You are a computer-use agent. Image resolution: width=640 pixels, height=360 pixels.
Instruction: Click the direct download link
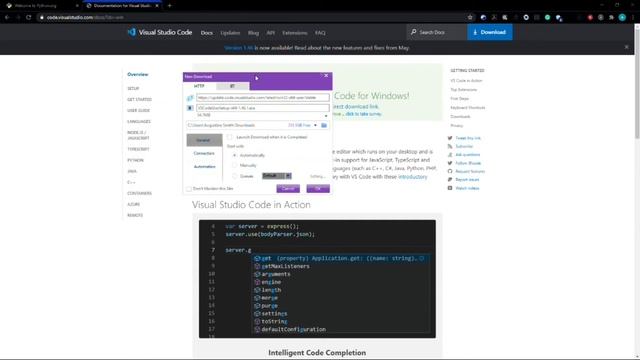tap(356, 107)
